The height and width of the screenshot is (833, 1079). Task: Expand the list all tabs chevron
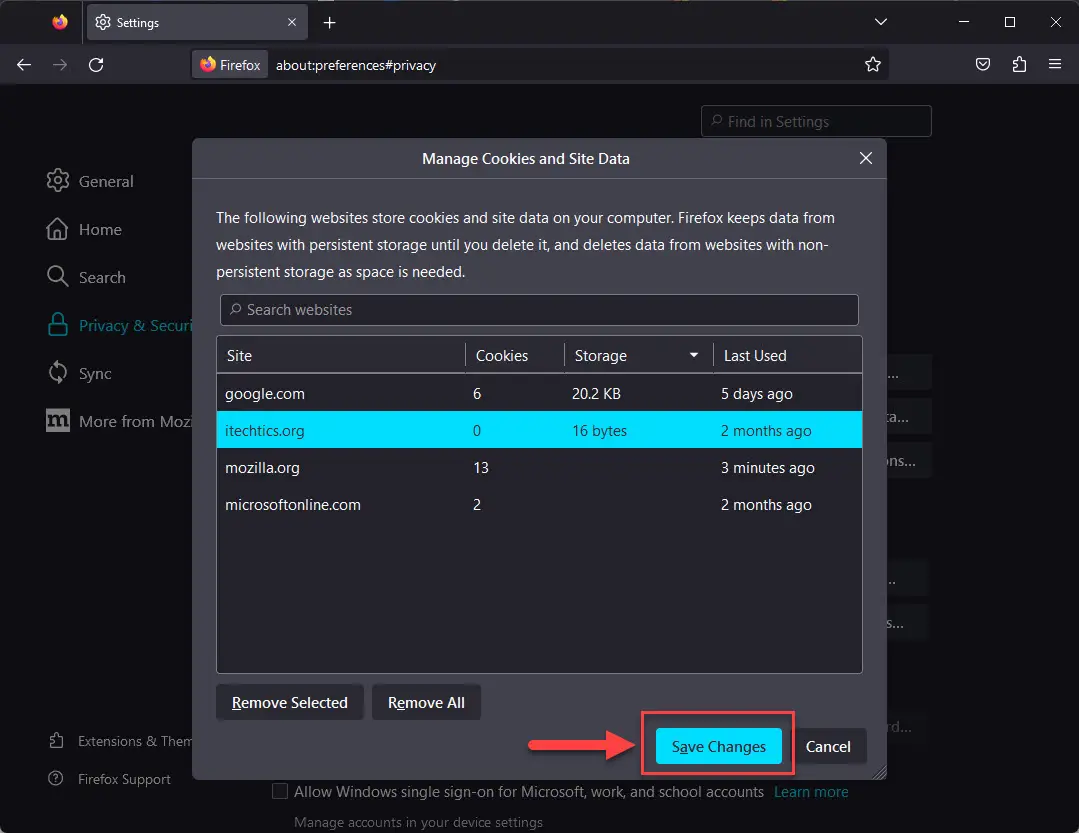point(880,22)
